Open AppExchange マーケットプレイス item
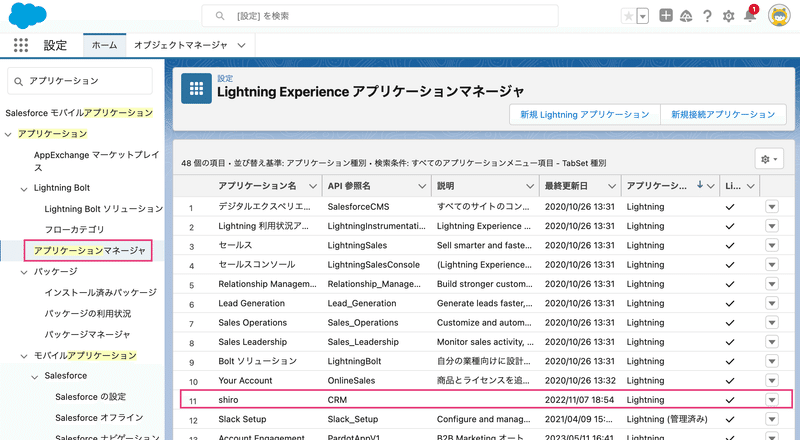The image size is (800, 440). 96,161
